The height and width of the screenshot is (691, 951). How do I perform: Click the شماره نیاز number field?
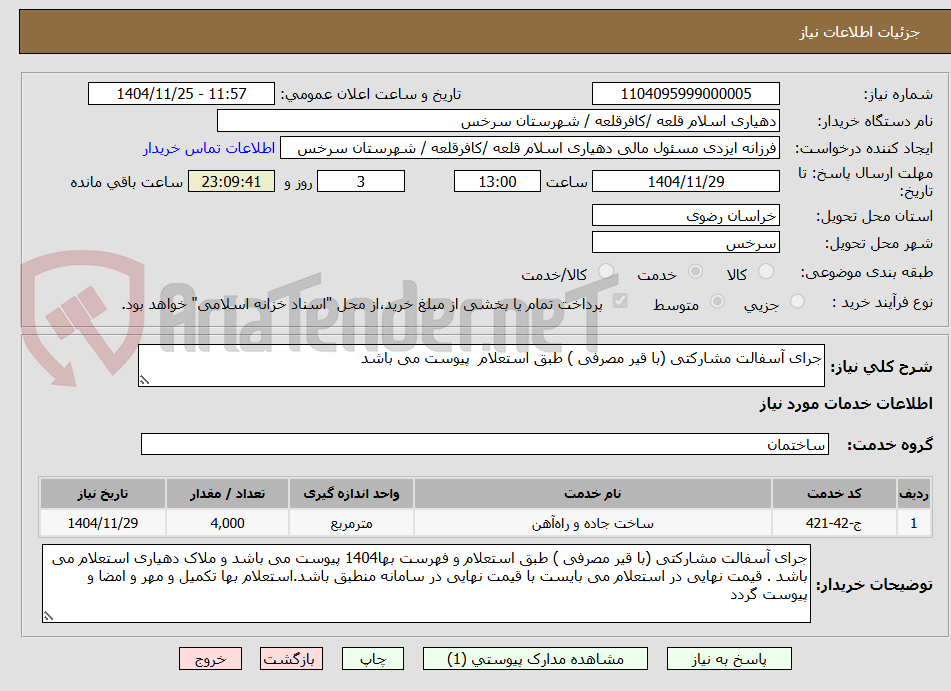point(685,94)
